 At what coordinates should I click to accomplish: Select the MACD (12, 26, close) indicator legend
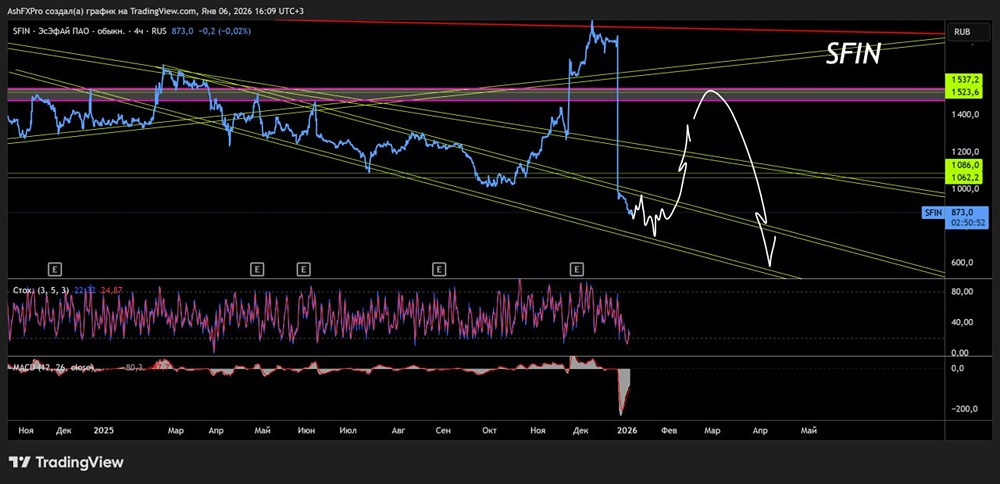pos(54,367)
